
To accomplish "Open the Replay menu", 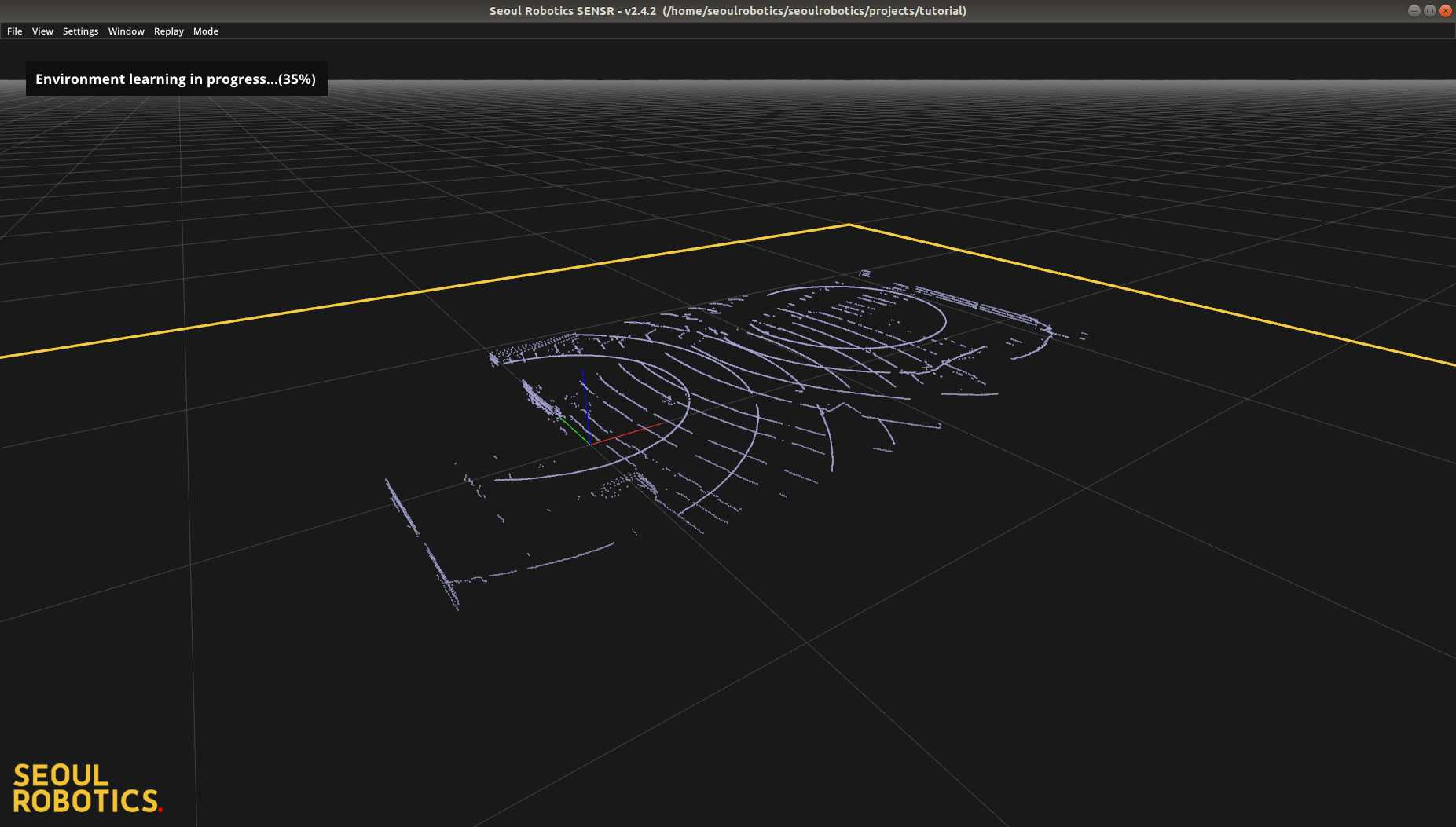I will pos(168,31).
